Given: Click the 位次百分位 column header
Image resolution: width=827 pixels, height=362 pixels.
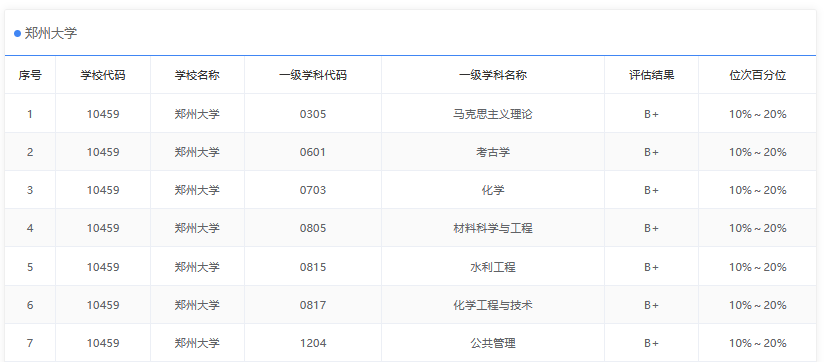Looking at the screenshot, I should point(757,75).
